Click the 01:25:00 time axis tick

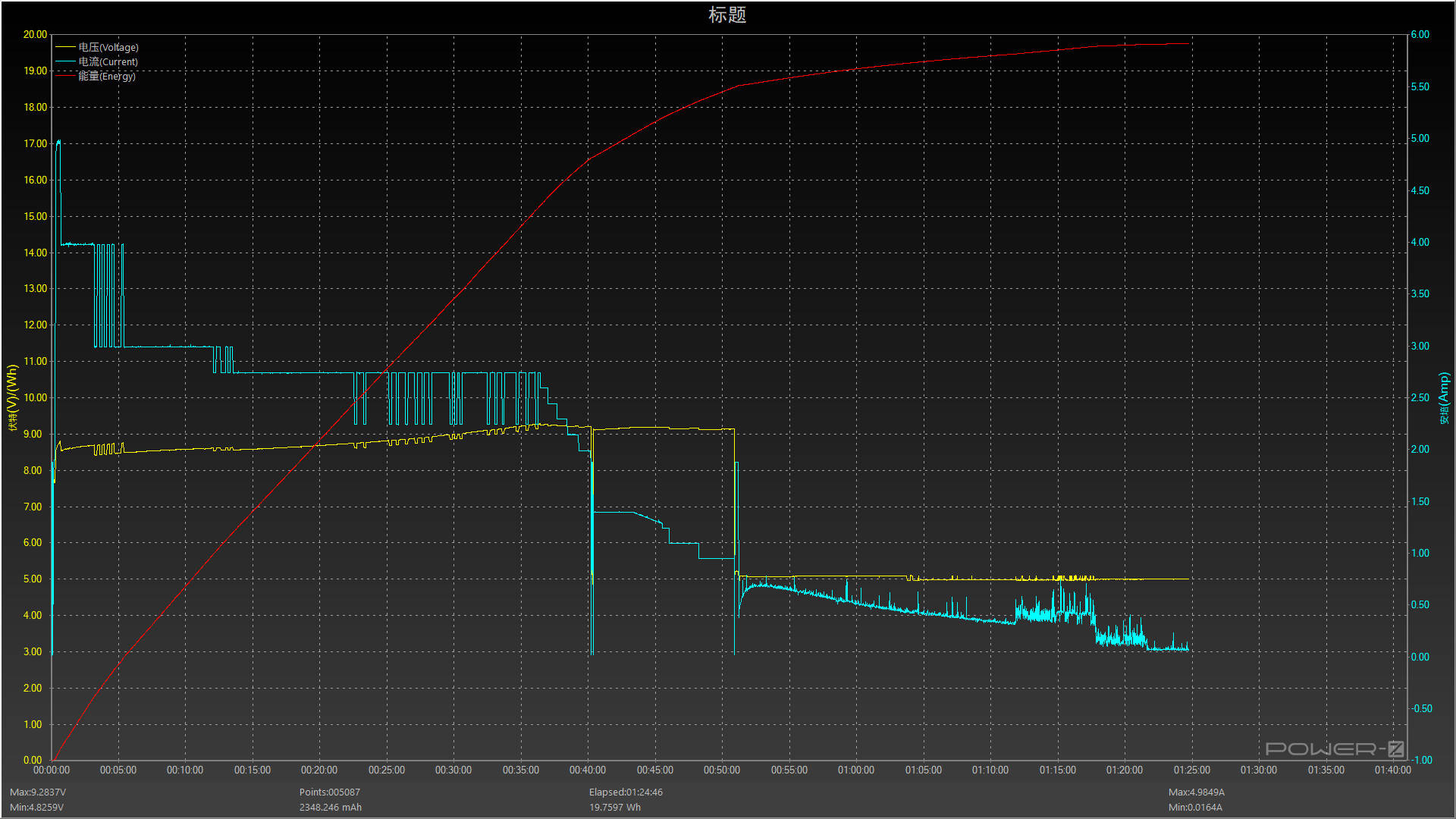tap(1192, 770)
